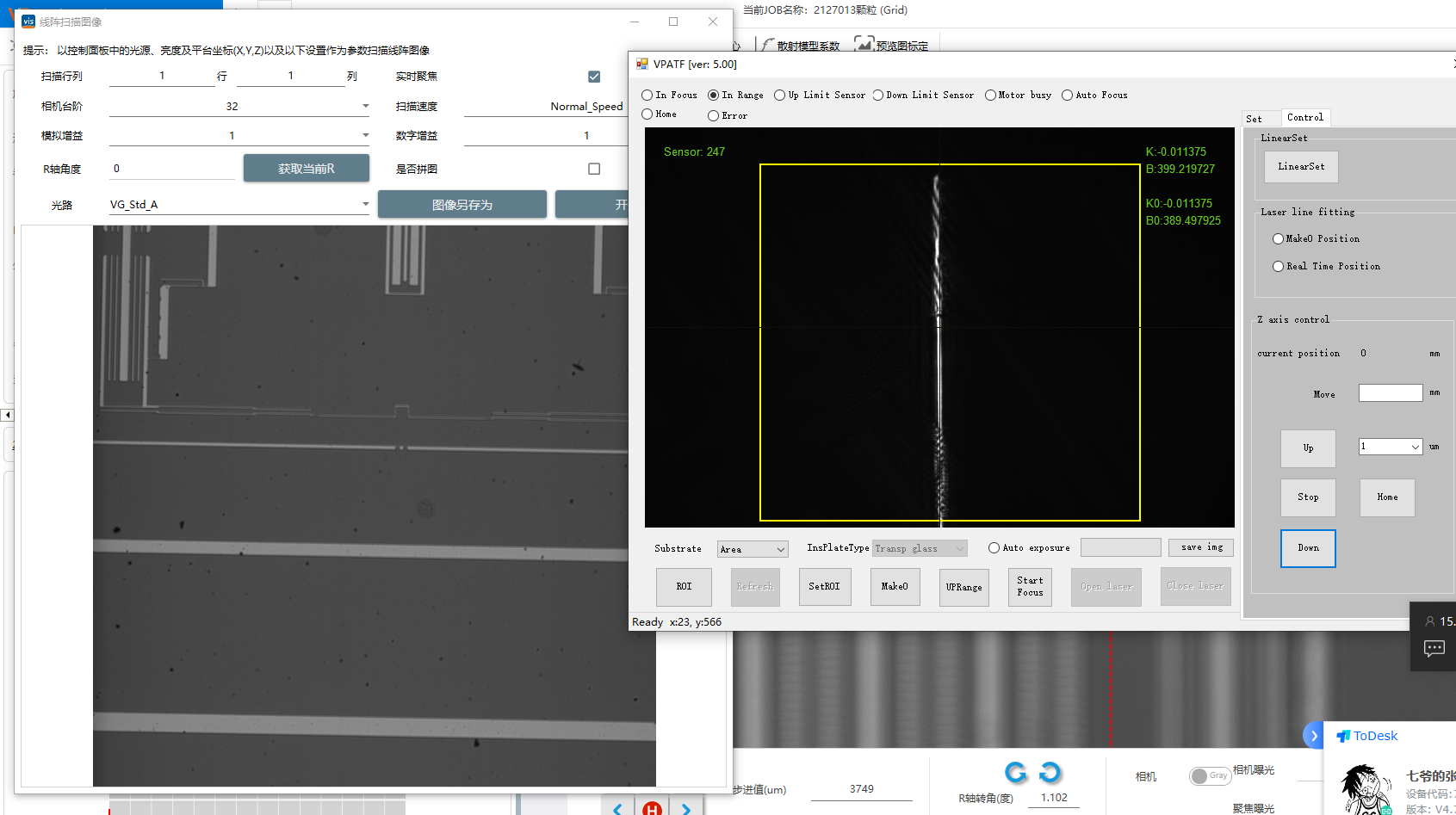Click the Move distance input field
This screenshot has width=1456, height=815.
[1390, 393]
